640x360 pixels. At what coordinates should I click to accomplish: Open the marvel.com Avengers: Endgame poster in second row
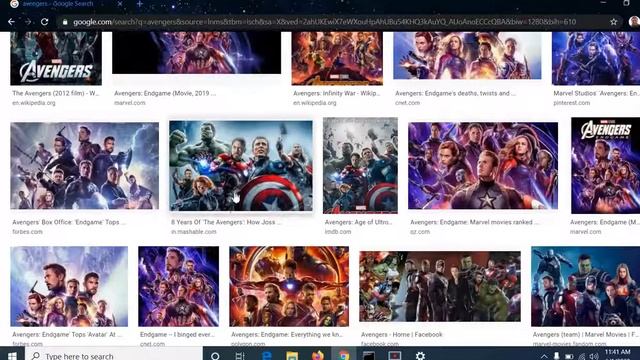tap(605, 165)
